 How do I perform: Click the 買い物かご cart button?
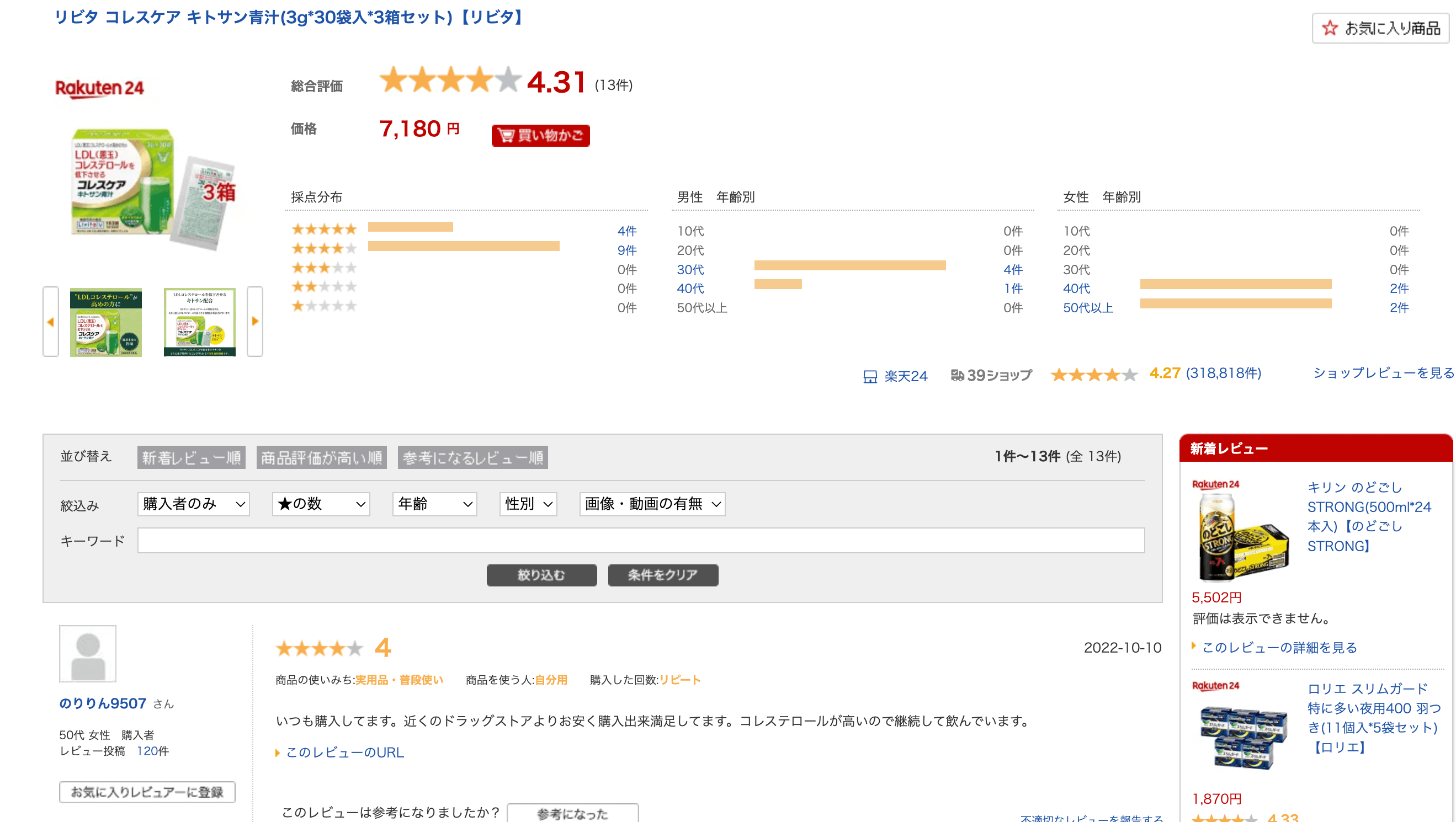click(x=540, y=136)
